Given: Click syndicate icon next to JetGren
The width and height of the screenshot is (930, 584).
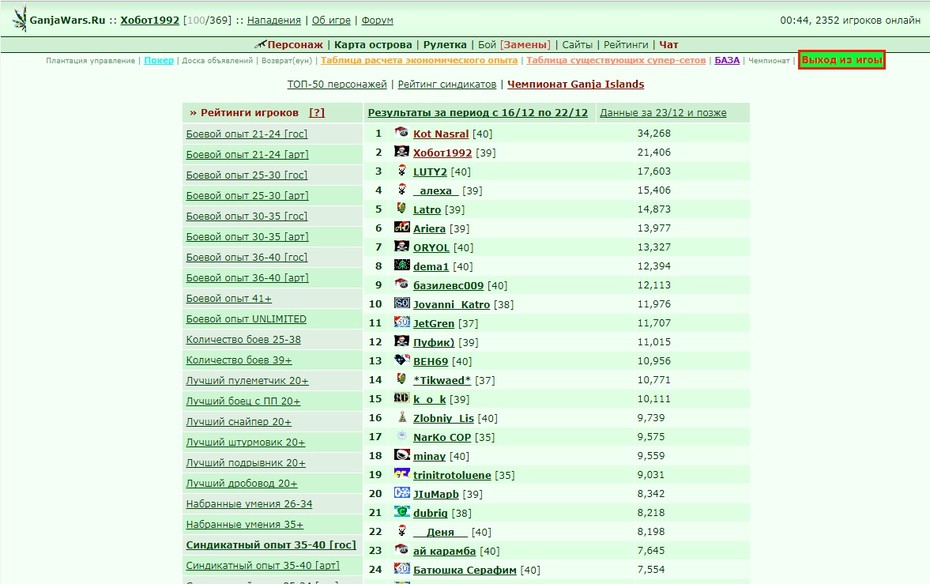Looking at the screenshot, I should click(x=402, y=322).
